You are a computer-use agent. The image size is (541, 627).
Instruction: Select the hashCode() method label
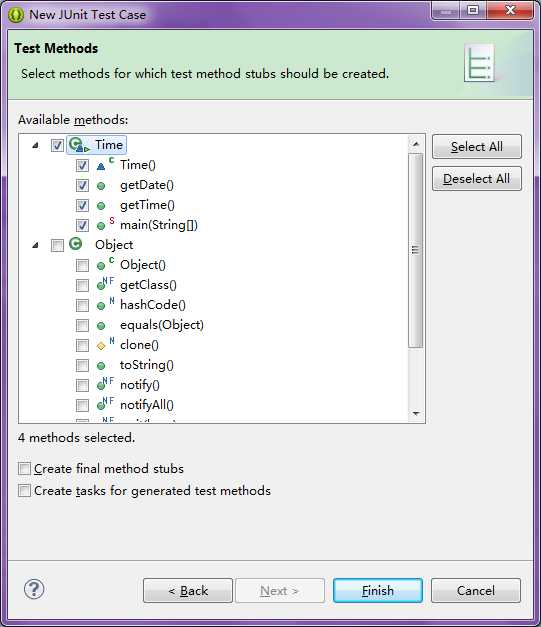click(153, 305)
